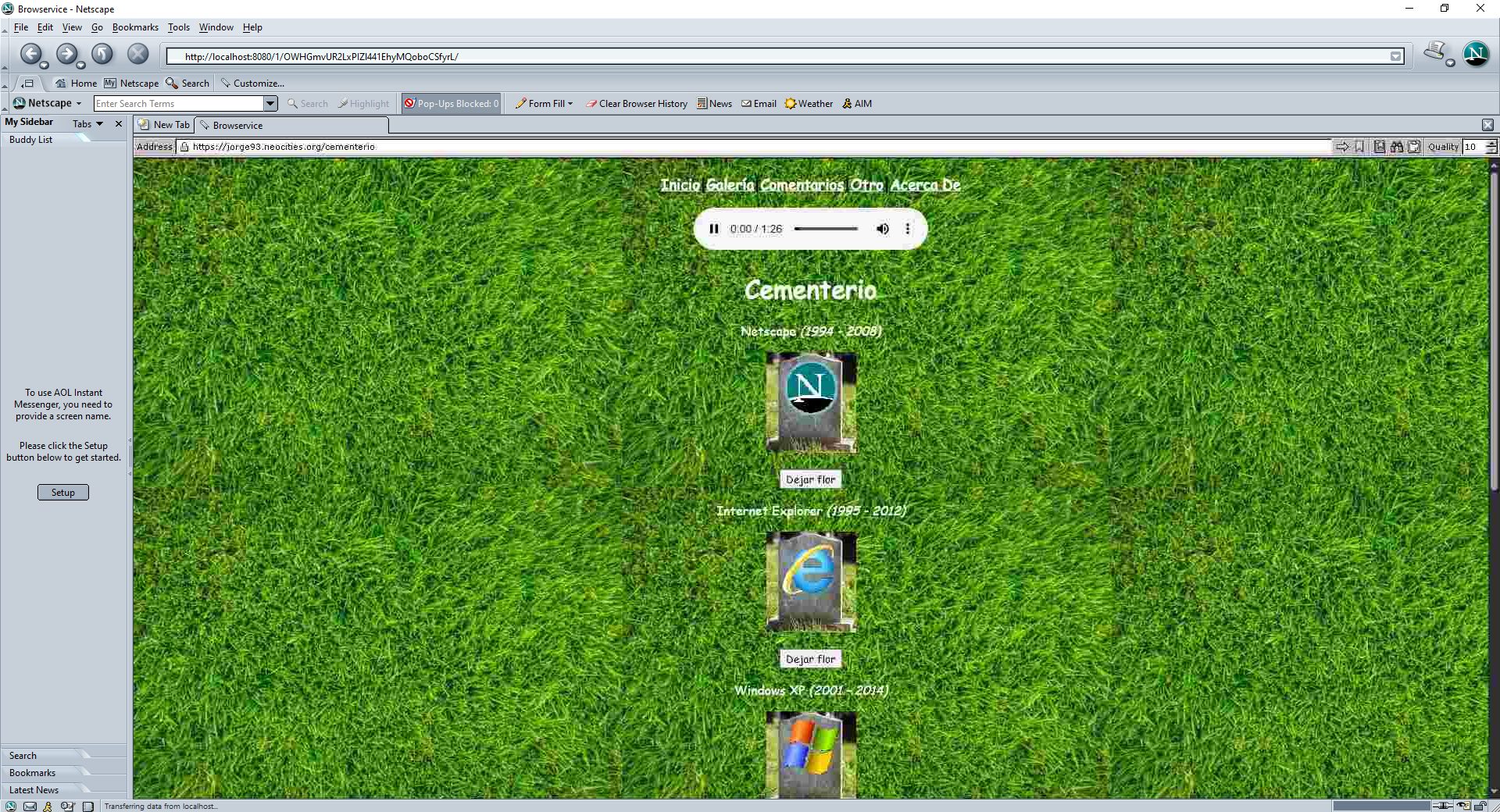Click the binoculars find icon in Browservice bar
This screenshot has height=812, width=1500.
(1396, 147)
